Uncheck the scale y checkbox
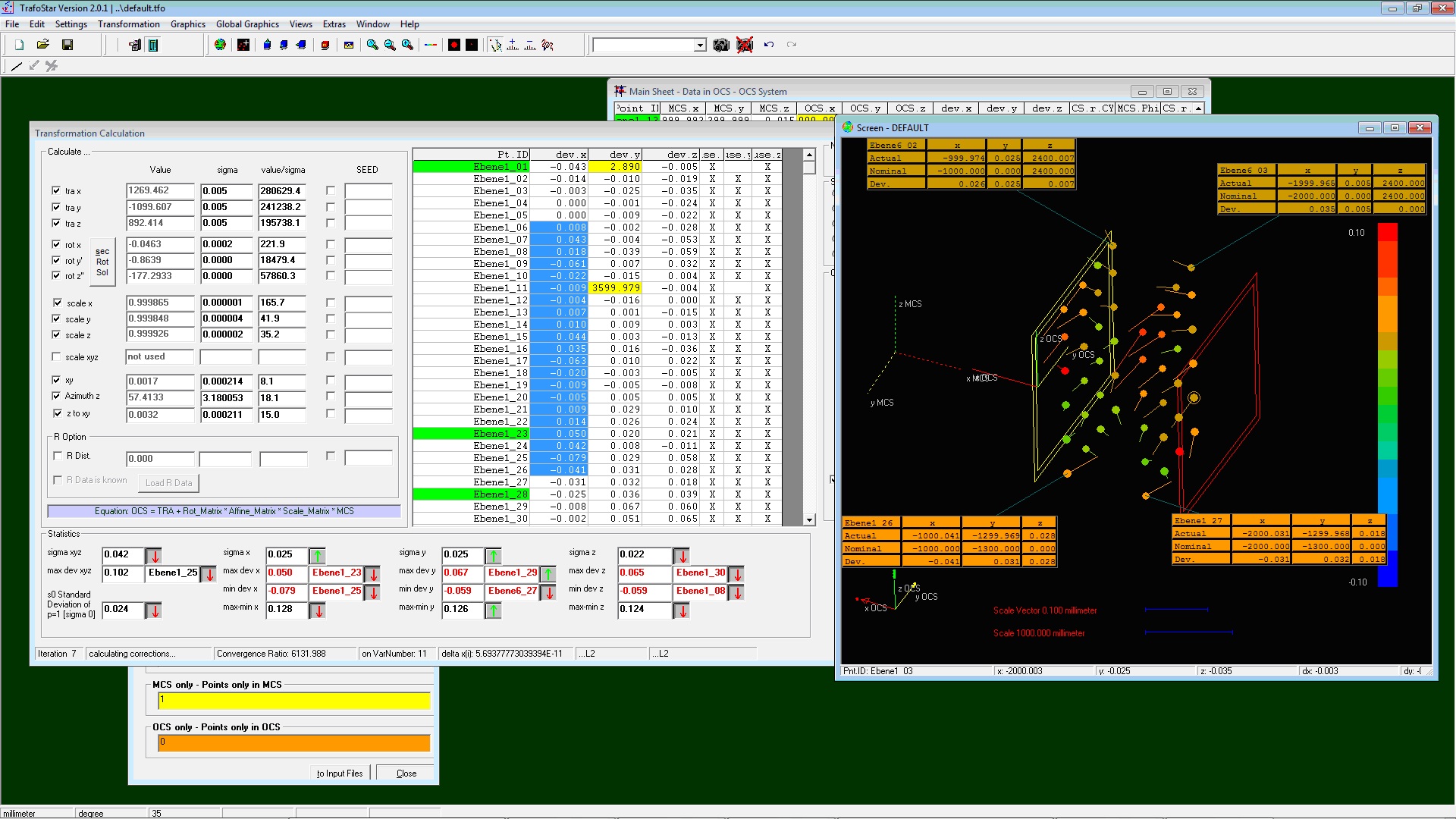Viewport: 1456px width, 819px height. click(x=56, y=318)
